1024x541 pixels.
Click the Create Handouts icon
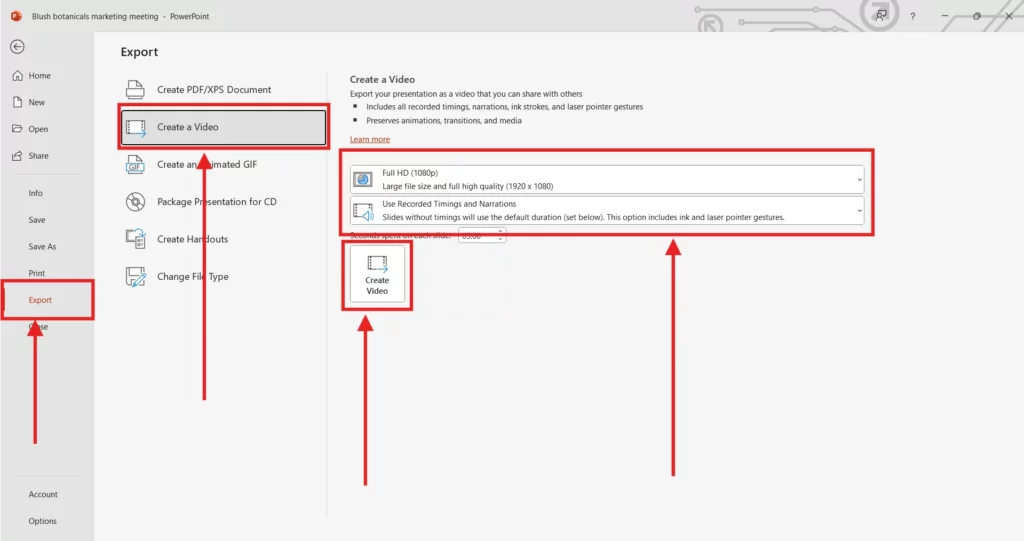click(x=135, y=239)
